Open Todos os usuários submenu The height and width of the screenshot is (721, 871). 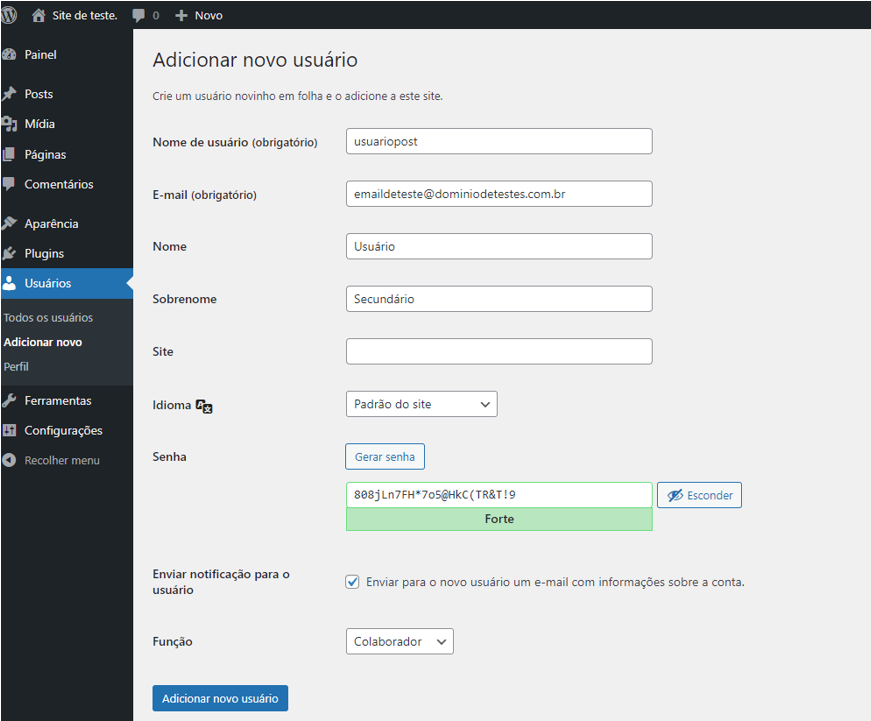pyautogui.click(x=48, y=318)
